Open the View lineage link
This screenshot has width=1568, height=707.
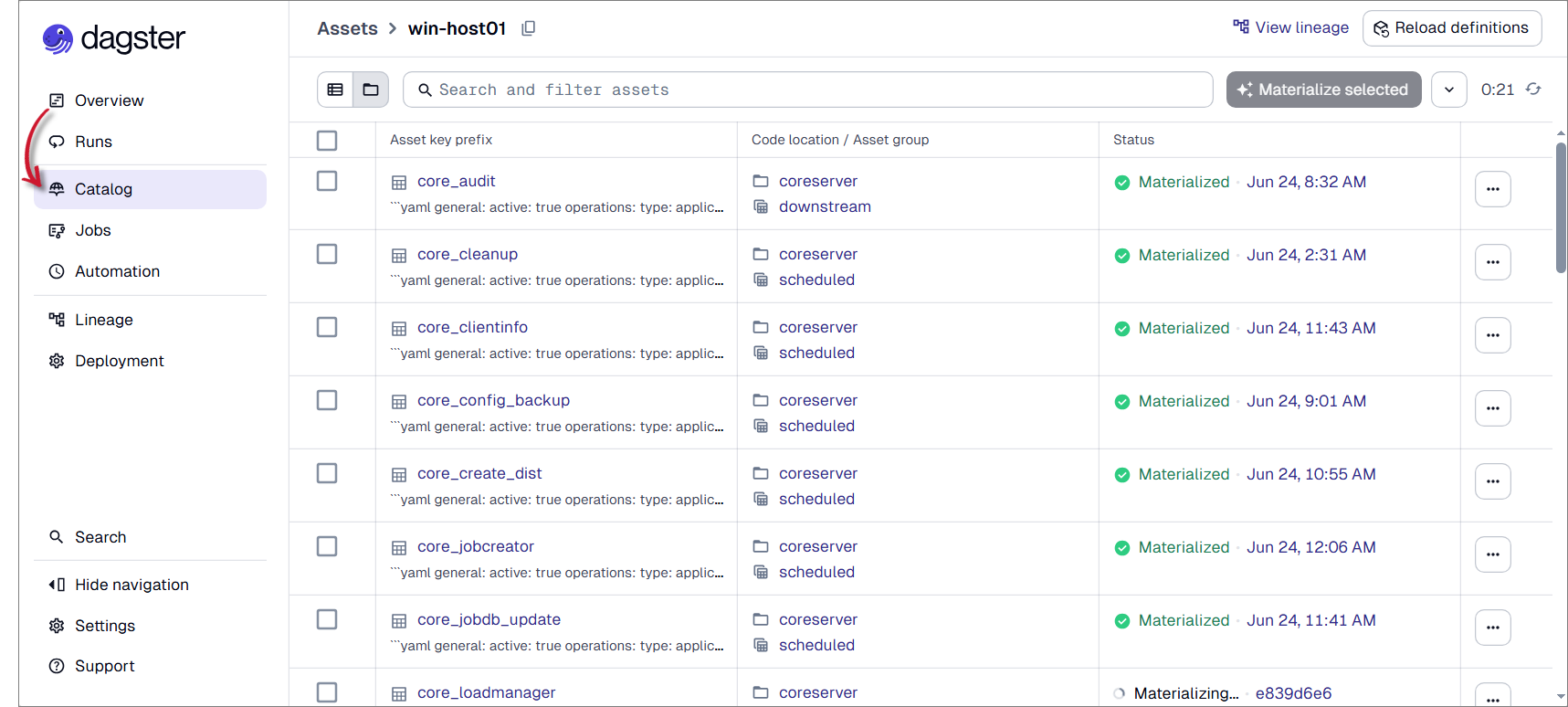1290,27
